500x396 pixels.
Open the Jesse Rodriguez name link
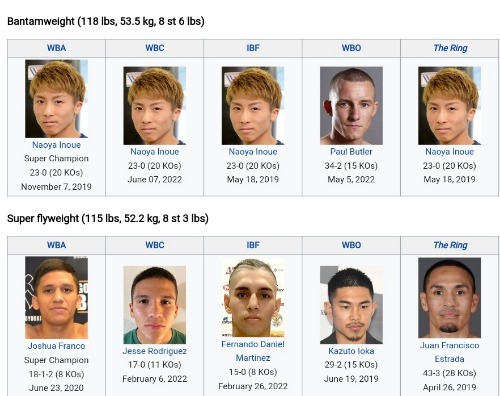pyautogui.click(x=155, y=351)
